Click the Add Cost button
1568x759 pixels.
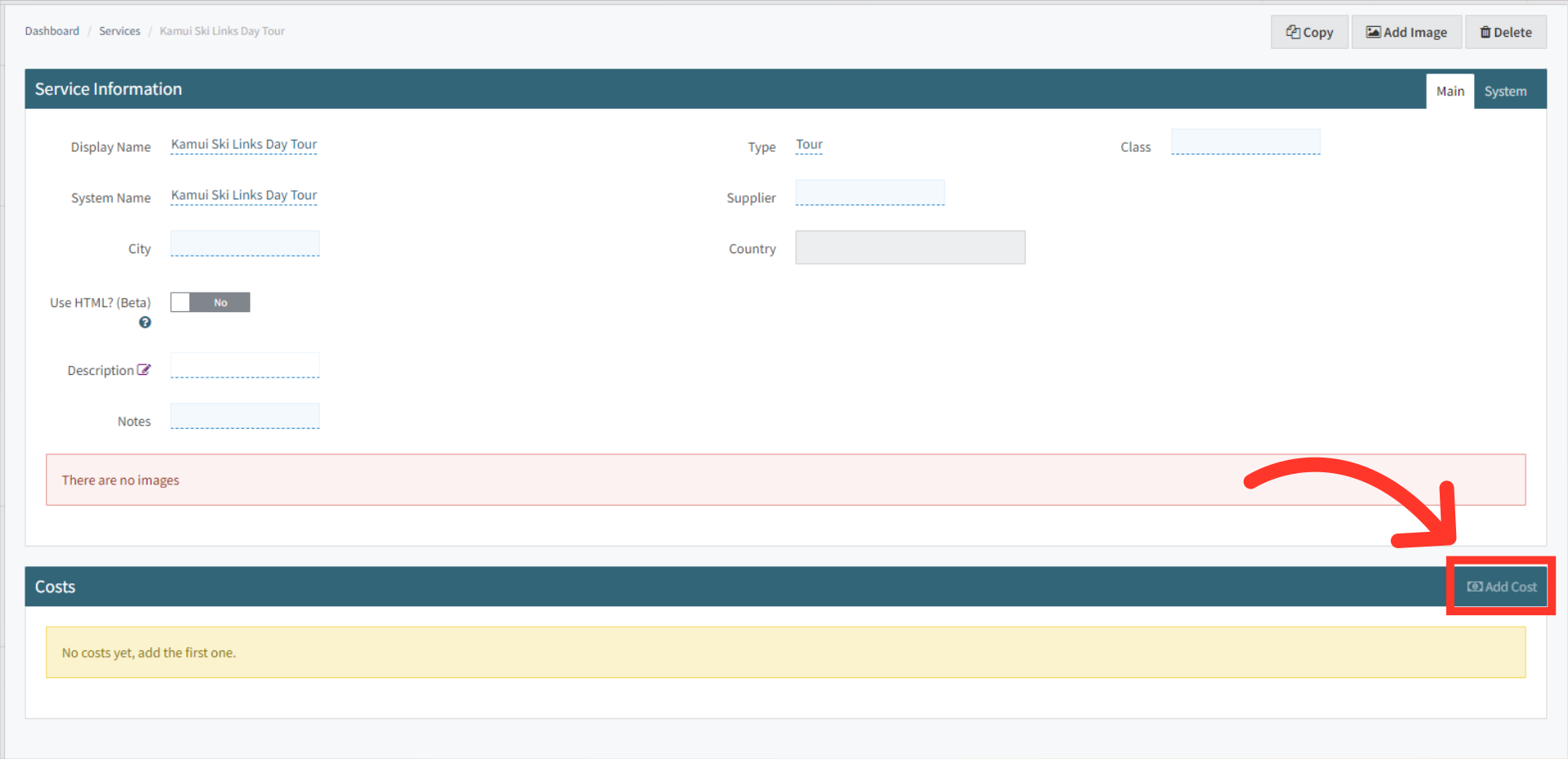pyautogui.click(x=1501, y=587)
